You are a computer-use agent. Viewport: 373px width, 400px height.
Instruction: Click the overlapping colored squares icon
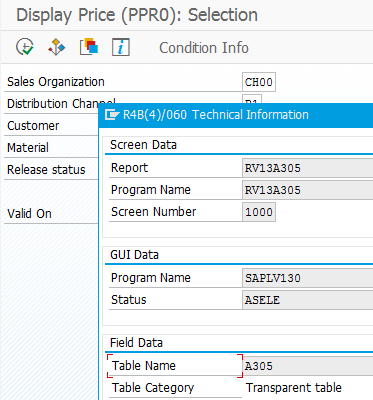[x=89, y=47]
